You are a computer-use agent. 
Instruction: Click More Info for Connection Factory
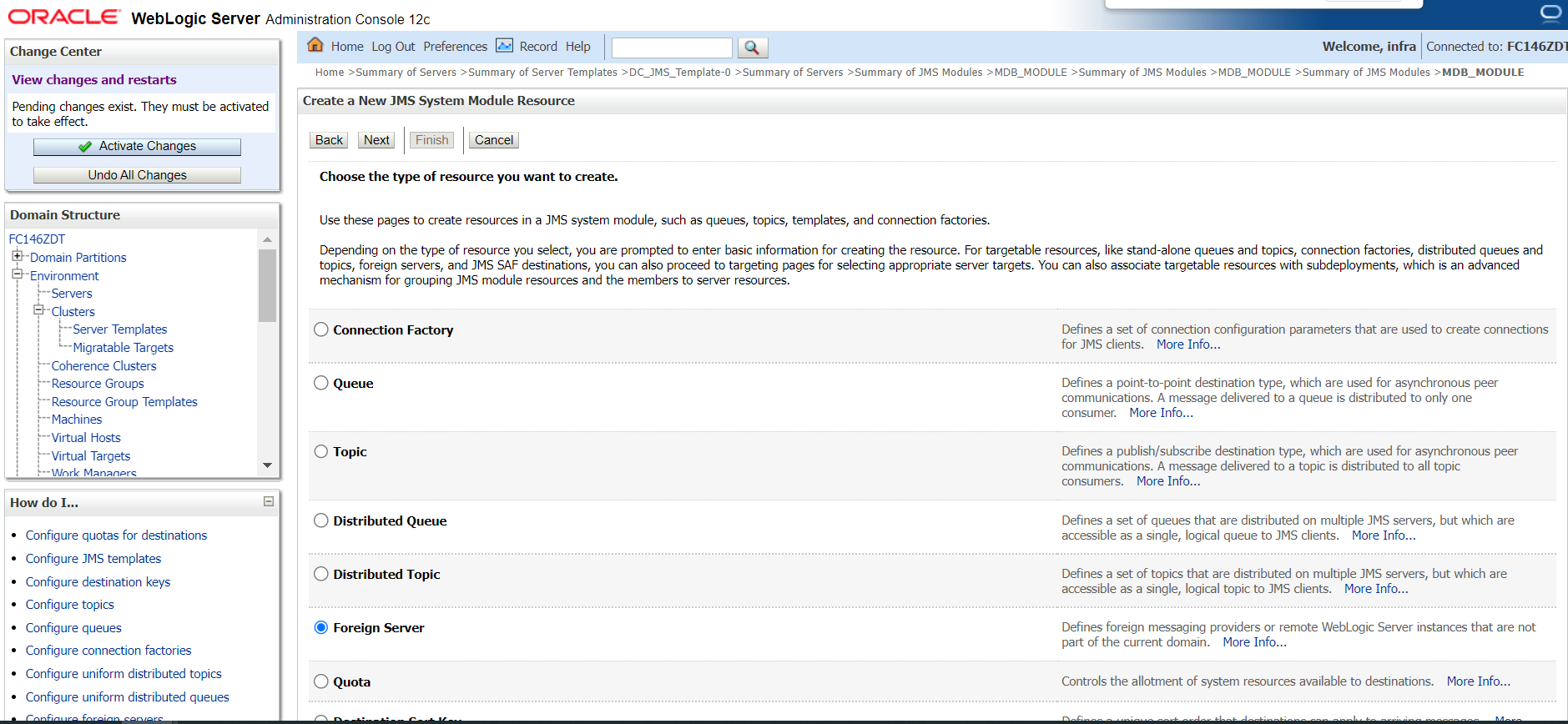1188,344
